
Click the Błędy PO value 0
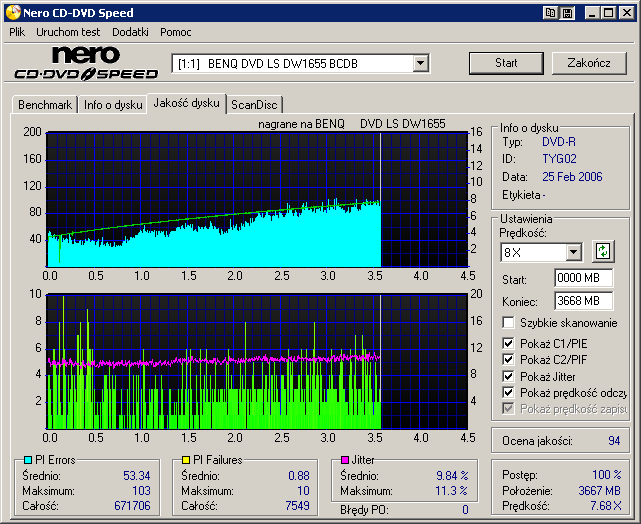(465, 510)
